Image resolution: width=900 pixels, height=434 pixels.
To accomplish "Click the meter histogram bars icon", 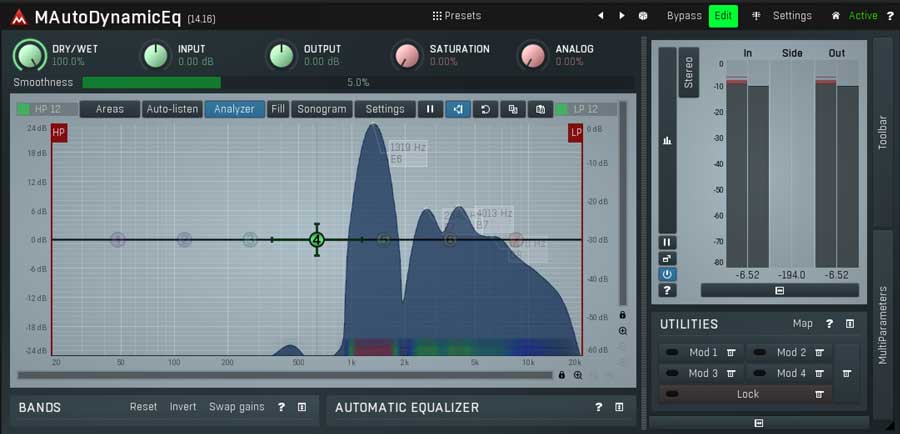I will pyautogui.click(x=667, y=141).
